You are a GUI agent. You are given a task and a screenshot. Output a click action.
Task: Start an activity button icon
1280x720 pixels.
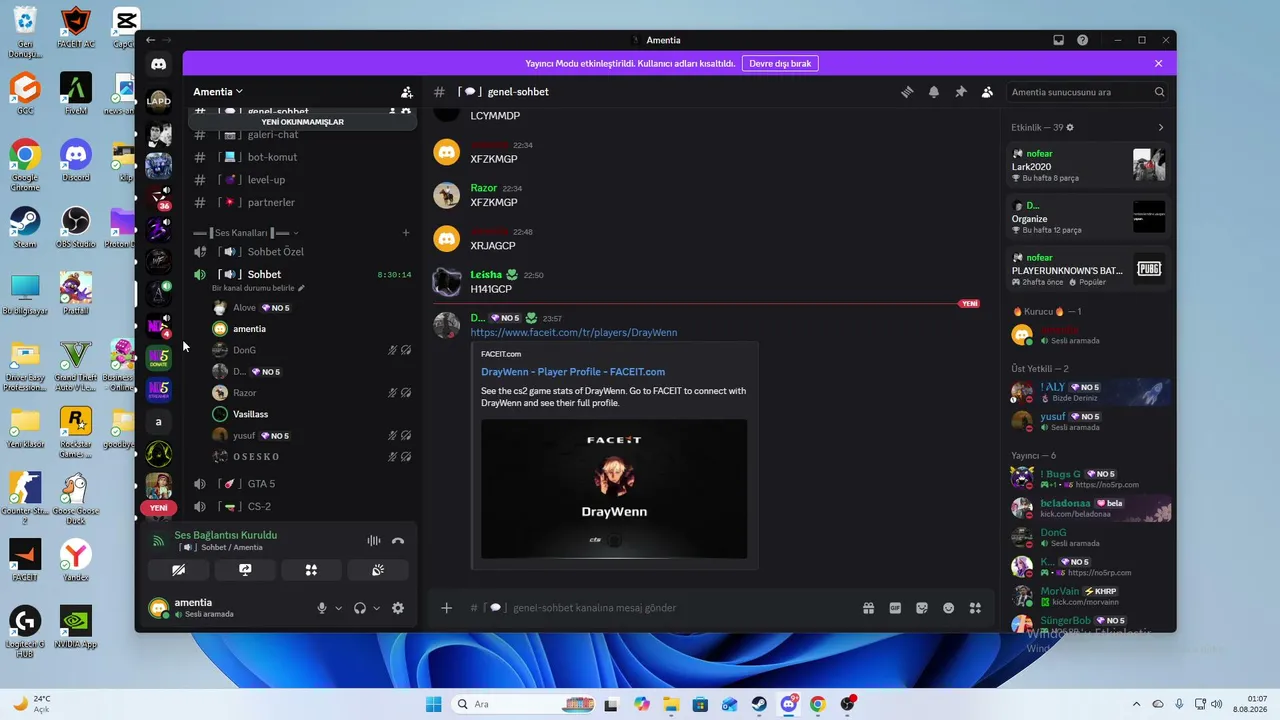311,570
